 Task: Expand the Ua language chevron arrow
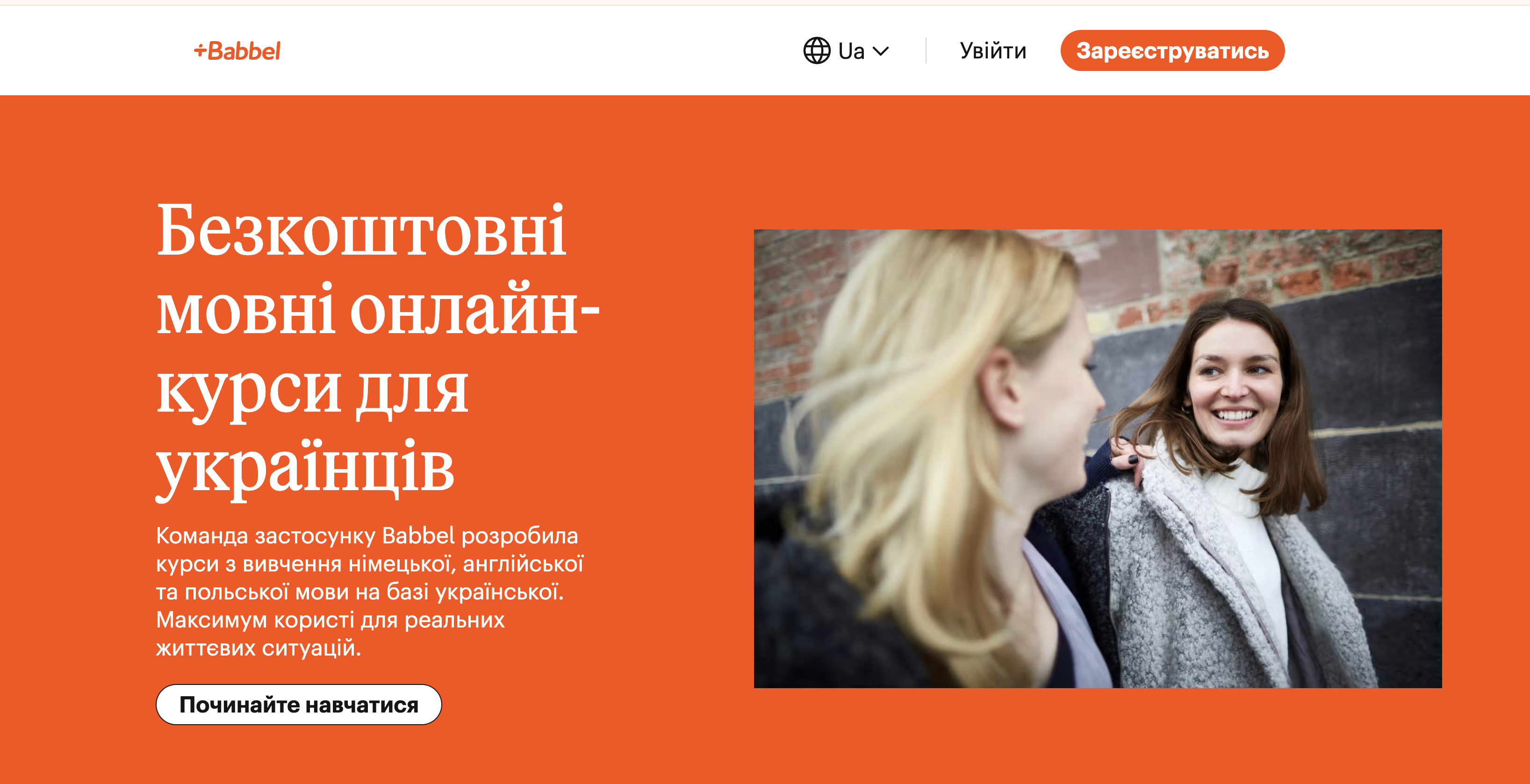pos(881,52)
